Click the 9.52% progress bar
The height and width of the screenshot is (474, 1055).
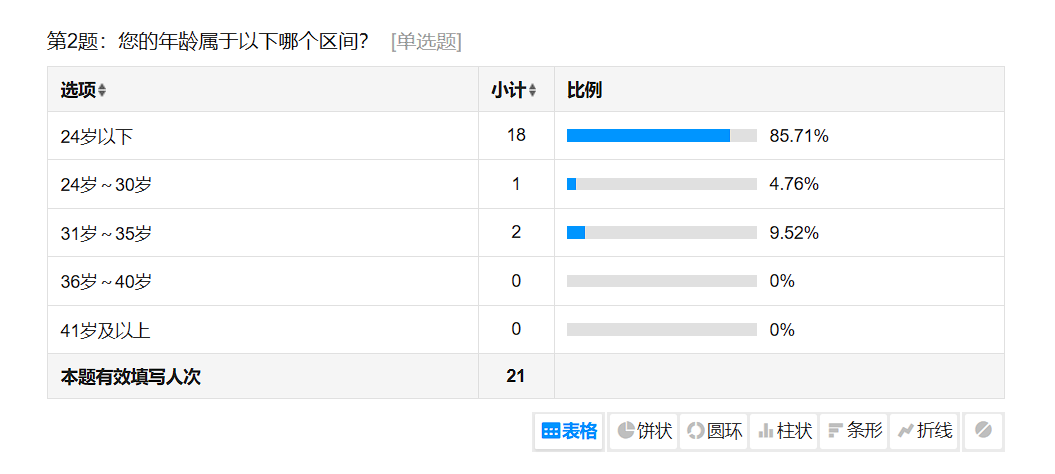click(661, 233)
